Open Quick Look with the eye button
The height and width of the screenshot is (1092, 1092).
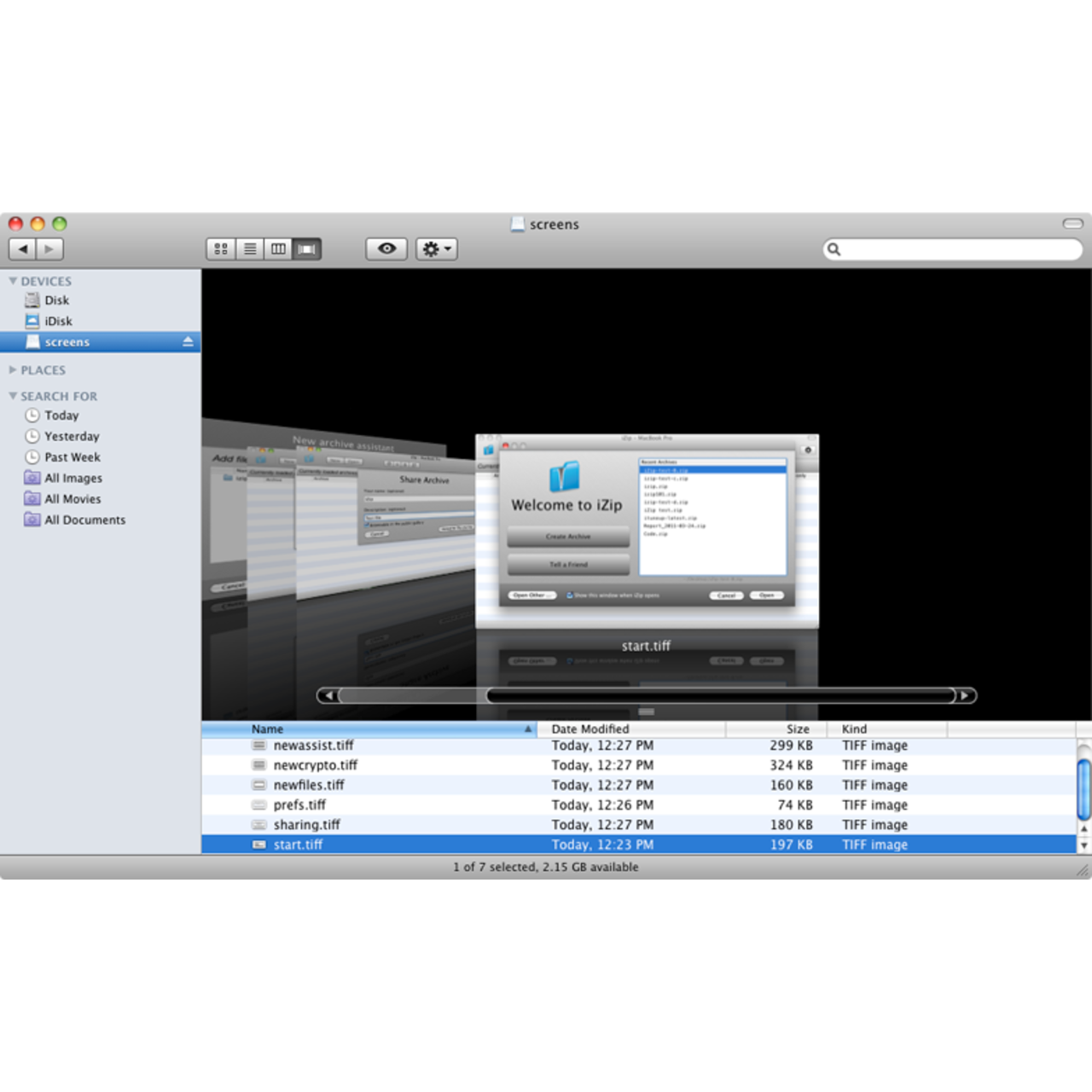coord(386,249)
